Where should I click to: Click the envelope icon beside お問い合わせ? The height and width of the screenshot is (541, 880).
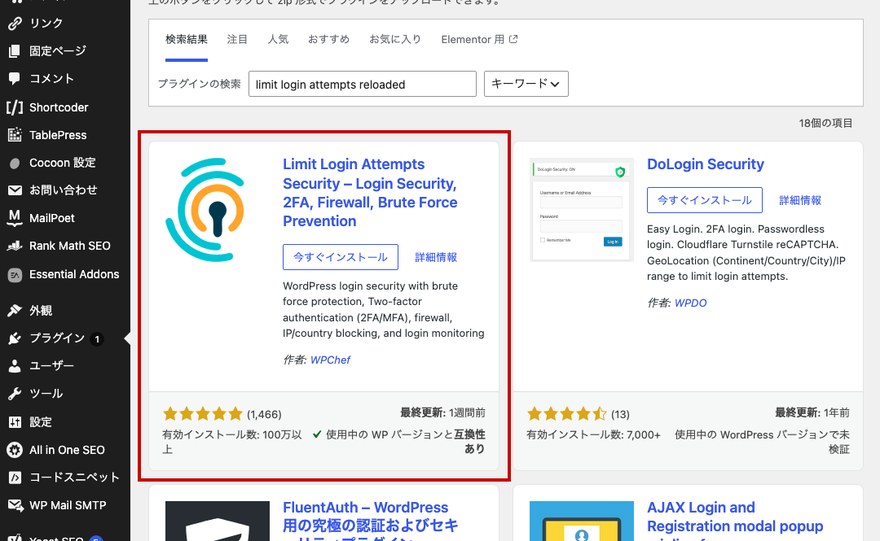[15, 190]
